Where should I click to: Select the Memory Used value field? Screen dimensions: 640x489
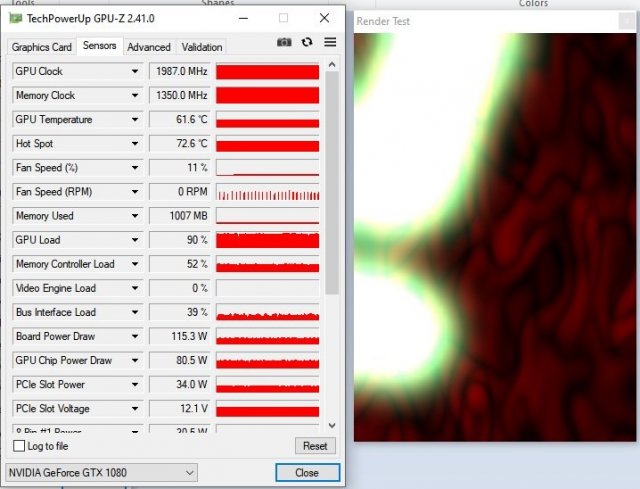click(x=180, y=216)
